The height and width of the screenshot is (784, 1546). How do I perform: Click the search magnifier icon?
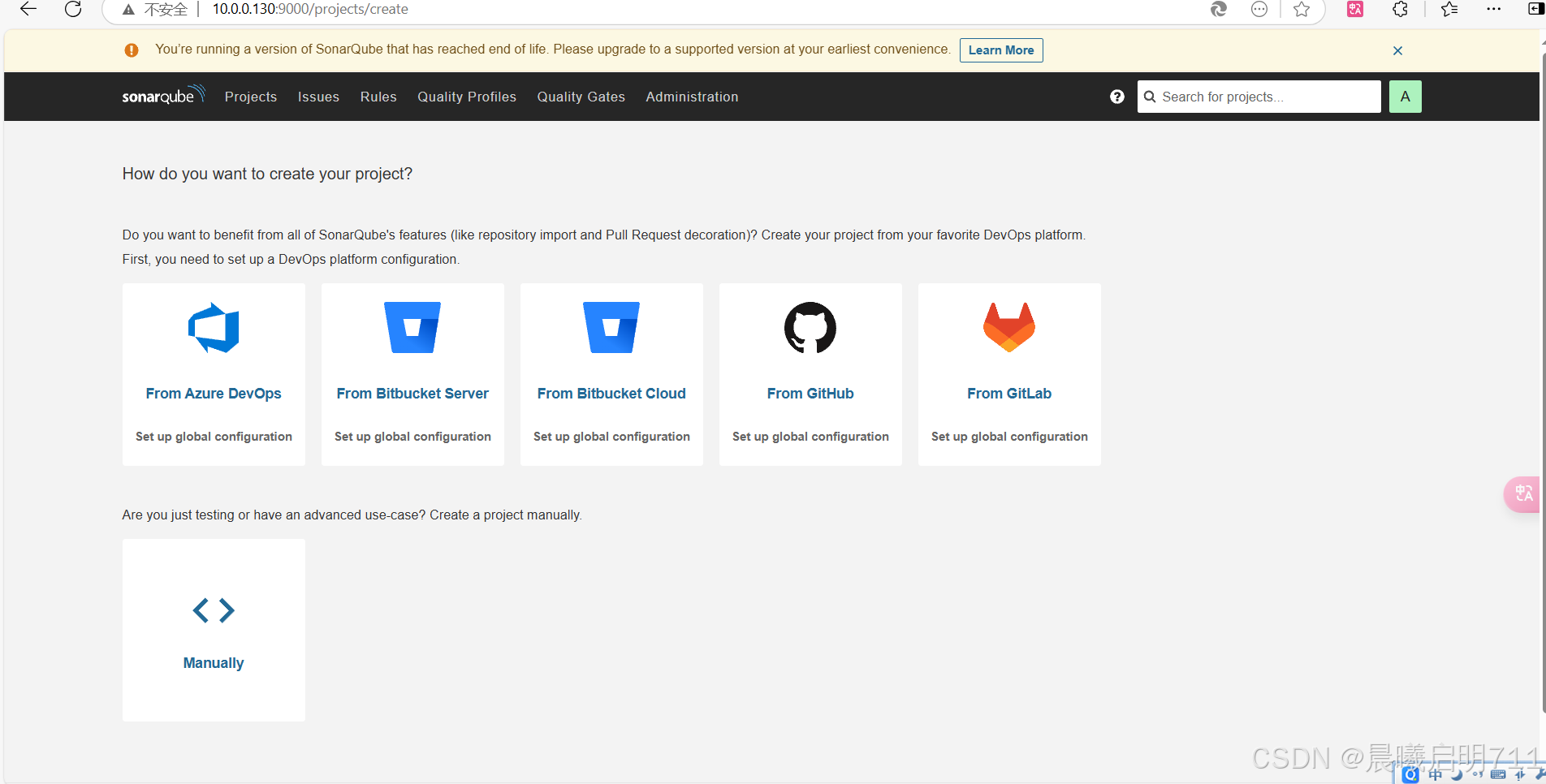[x=1150, y=97]
